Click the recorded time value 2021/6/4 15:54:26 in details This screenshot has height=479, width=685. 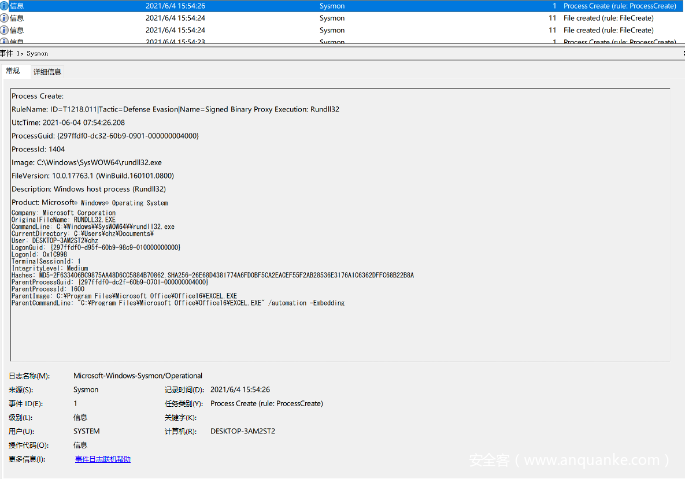[x=241, y=389]
